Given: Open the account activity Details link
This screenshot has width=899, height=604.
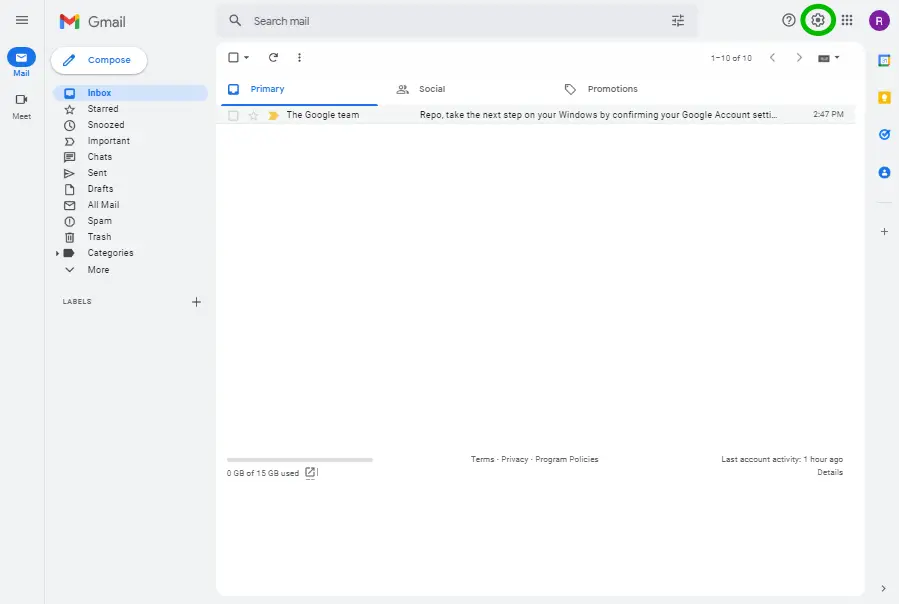Looking at the screenshot, I should click(830, 473).
